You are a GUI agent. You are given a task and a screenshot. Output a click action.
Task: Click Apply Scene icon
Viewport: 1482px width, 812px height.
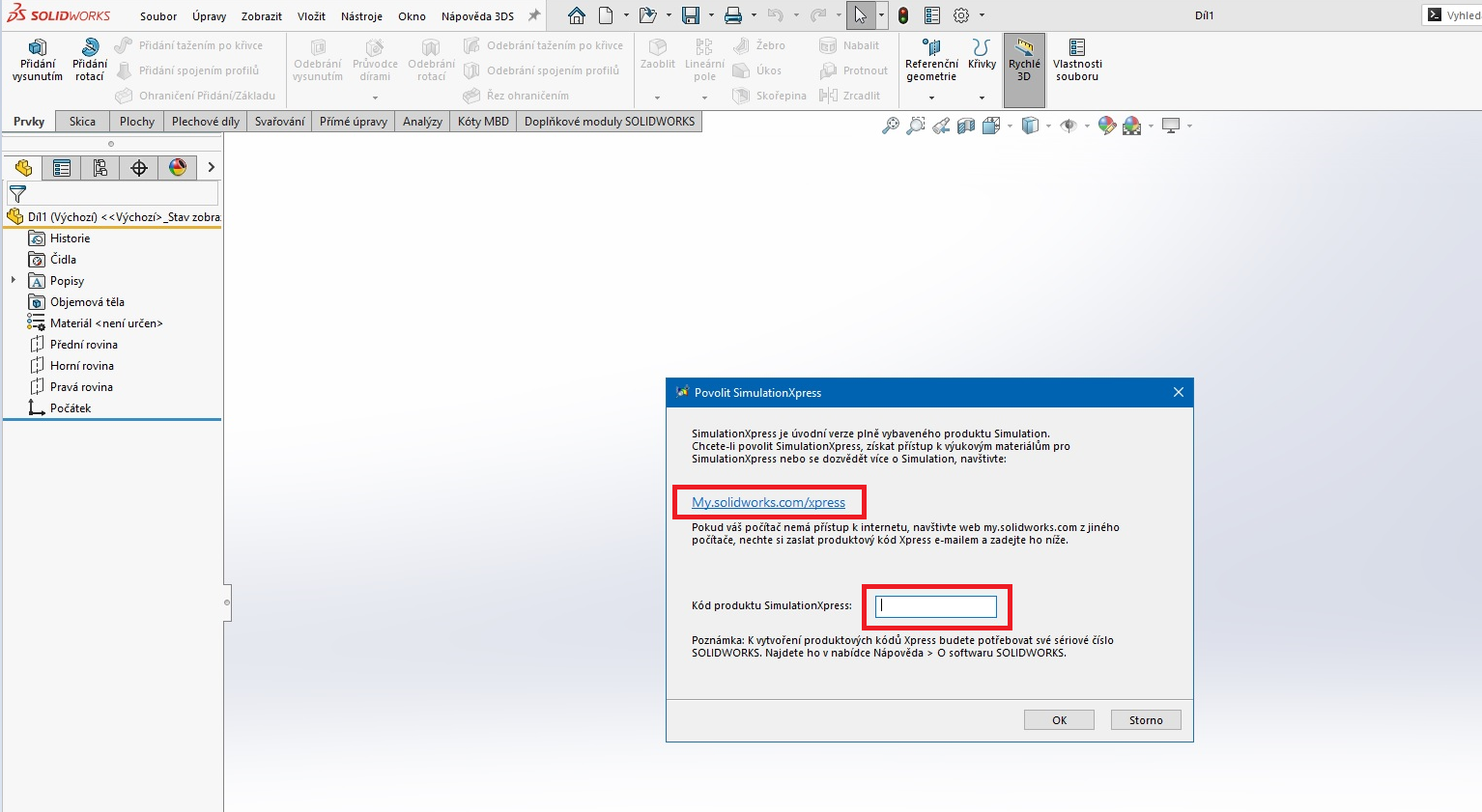[x=1132, y=126]
